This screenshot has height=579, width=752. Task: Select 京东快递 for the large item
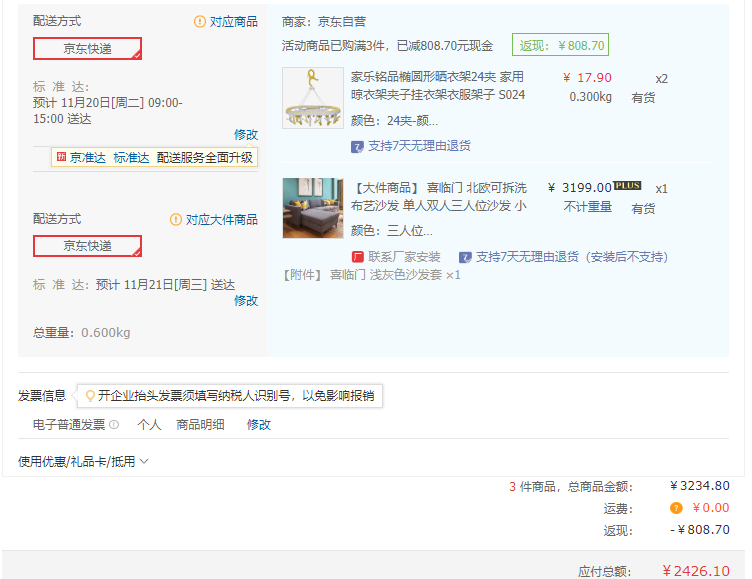click(x=87, y=246)
